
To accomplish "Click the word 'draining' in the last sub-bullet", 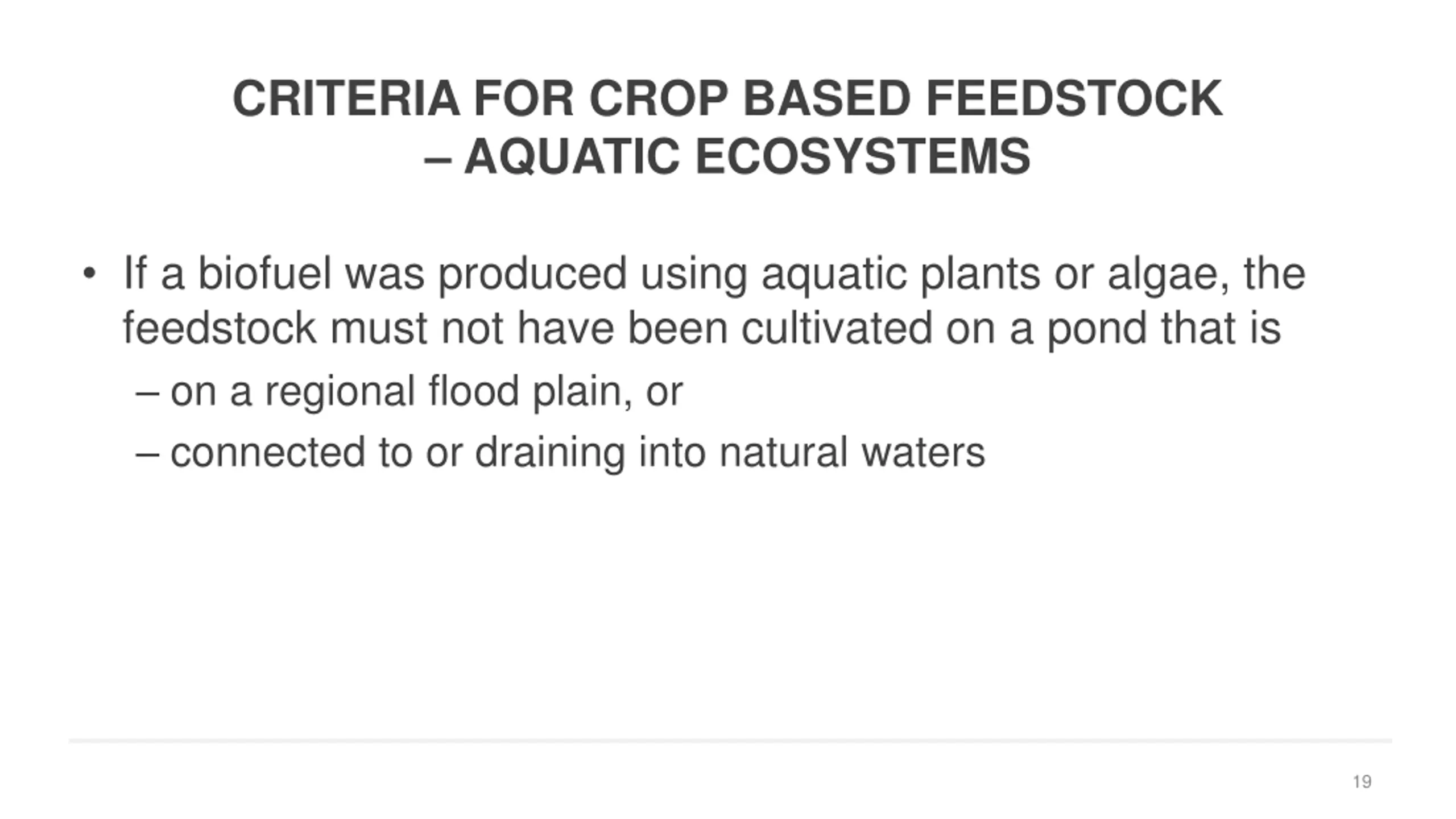I will [x=549, y=454].
